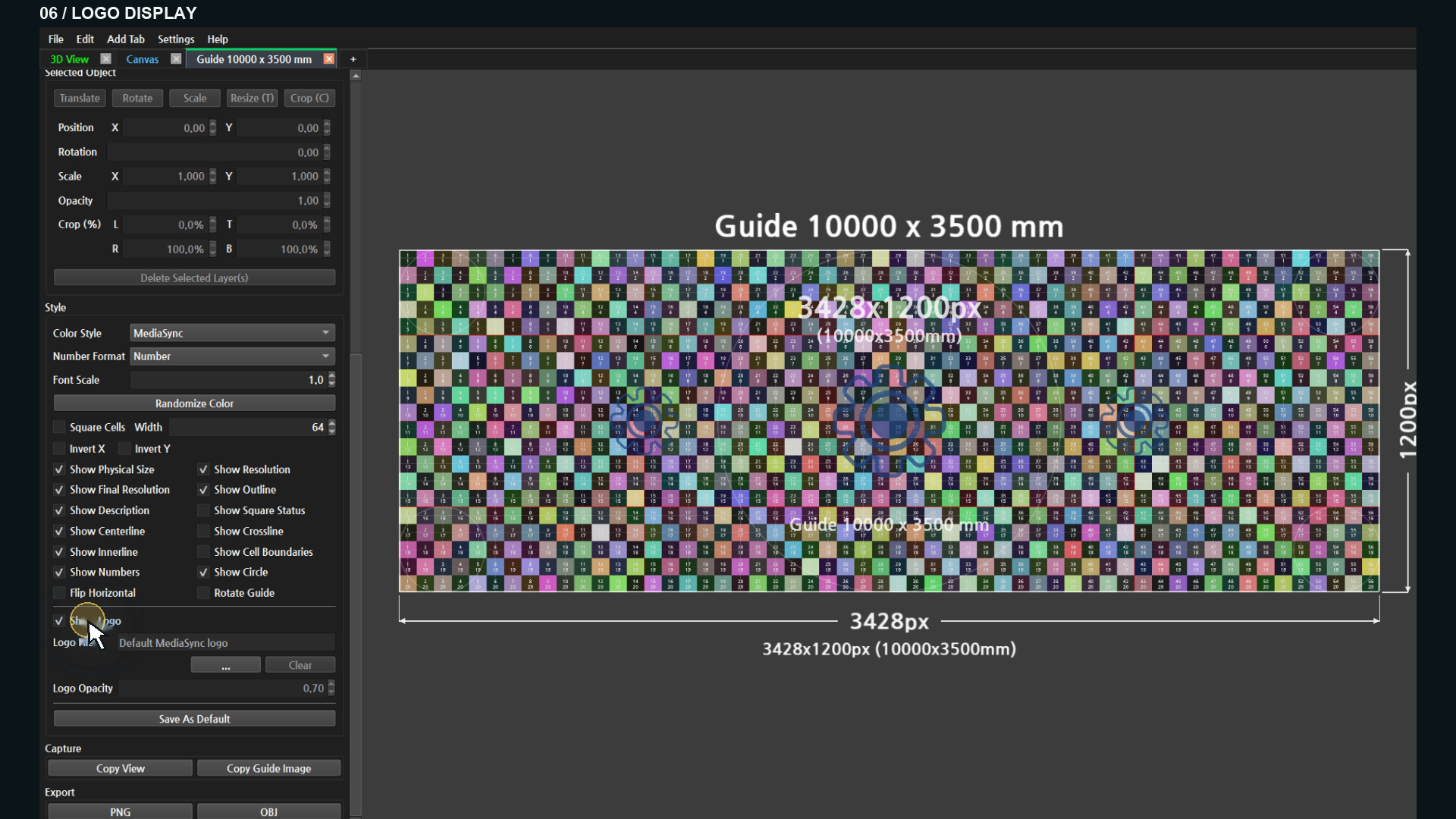This screenshot has width=1456, height=819.
Task: Click the side panel vertical scrollbar
Action: click(356, 584)
